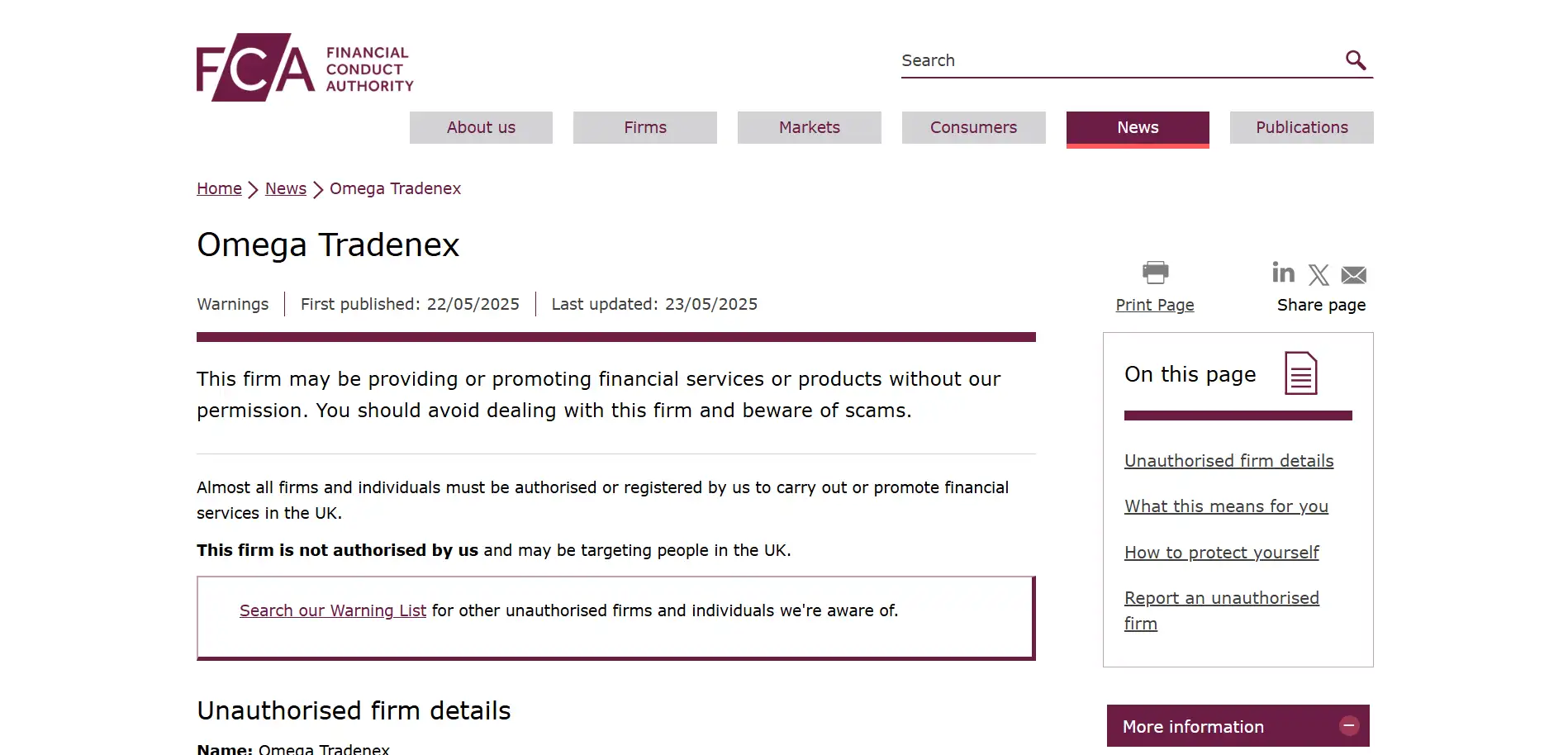Viewport: 1568px width, 755px height.
Task: Open Search our Warning List link
Action: tap(332, 610)
